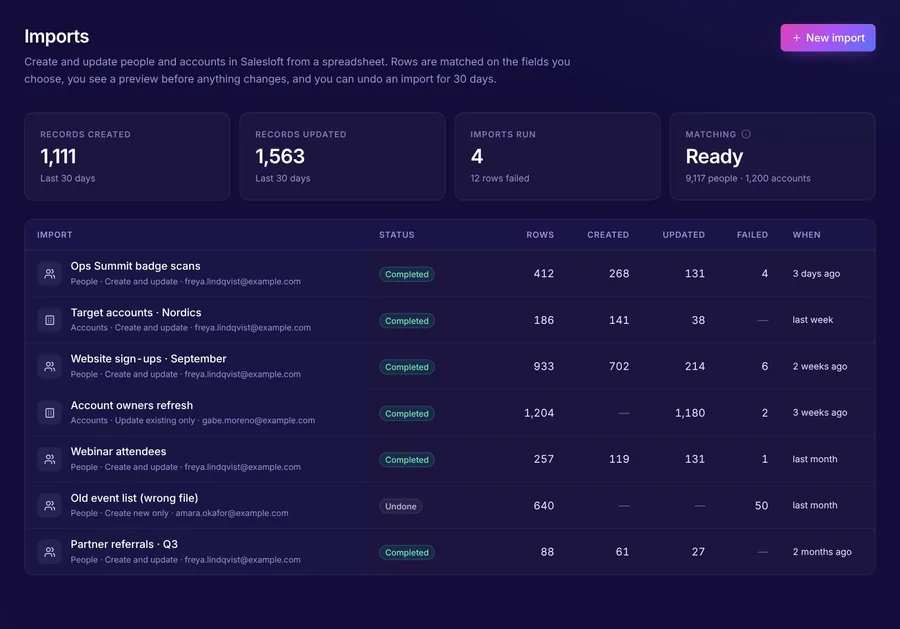
Task: Click the 119 created value
Action: pos(619,459)
